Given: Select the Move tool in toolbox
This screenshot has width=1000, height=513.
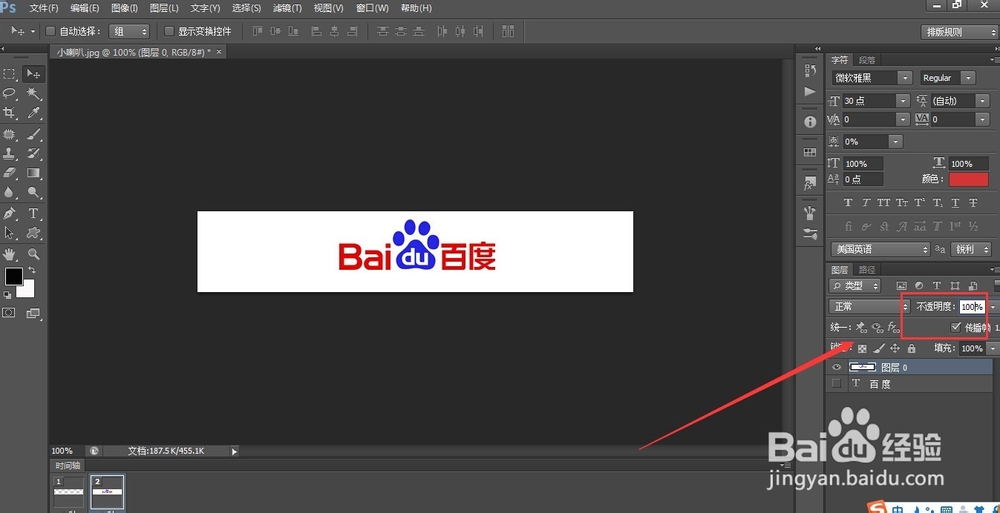Looking at the screenshot, I should (33, 75).
